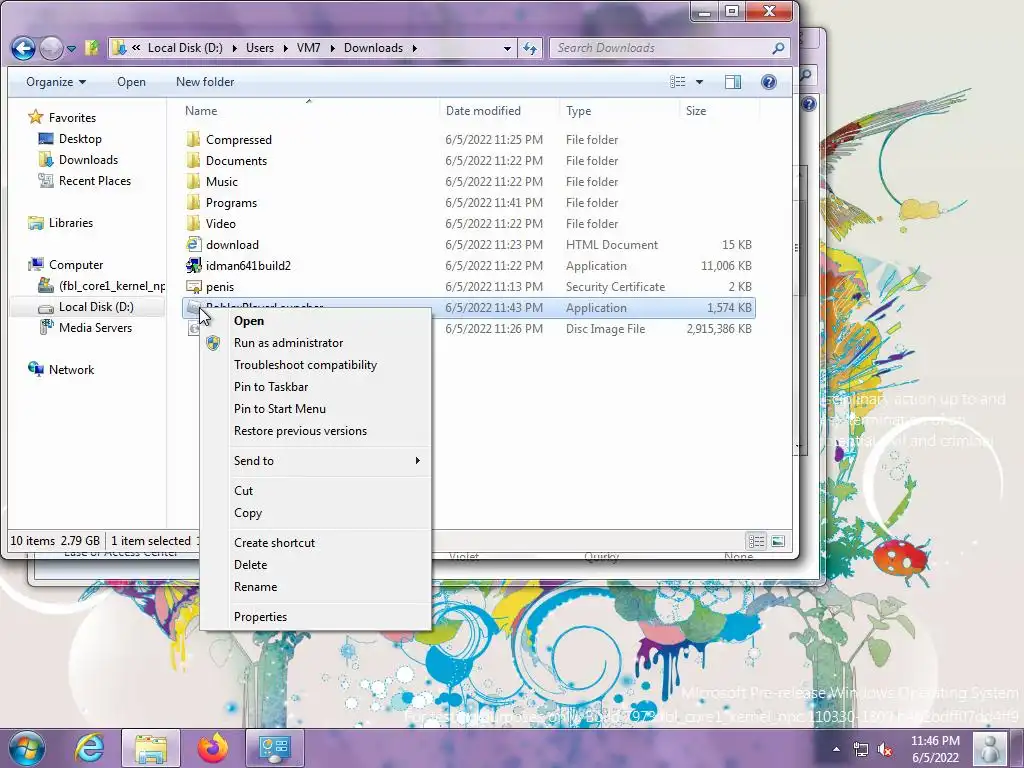Show hidden tray icons arrow

coord(836,749)
